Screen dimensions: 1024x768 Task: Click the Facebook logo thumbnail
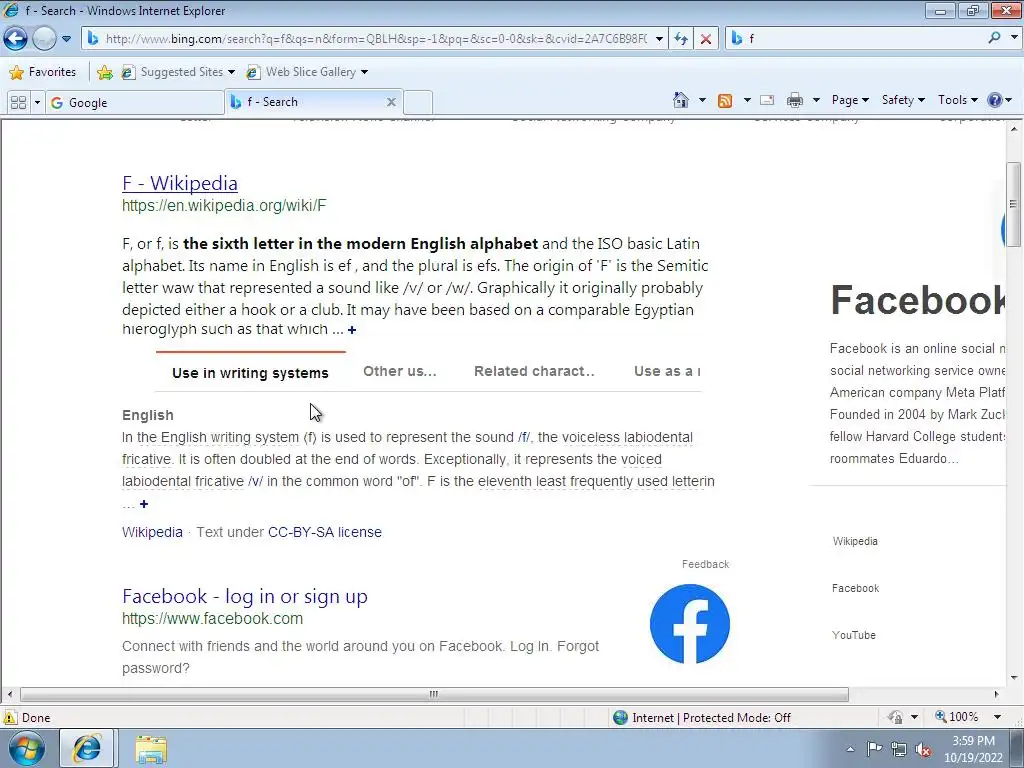pos(690,624)
